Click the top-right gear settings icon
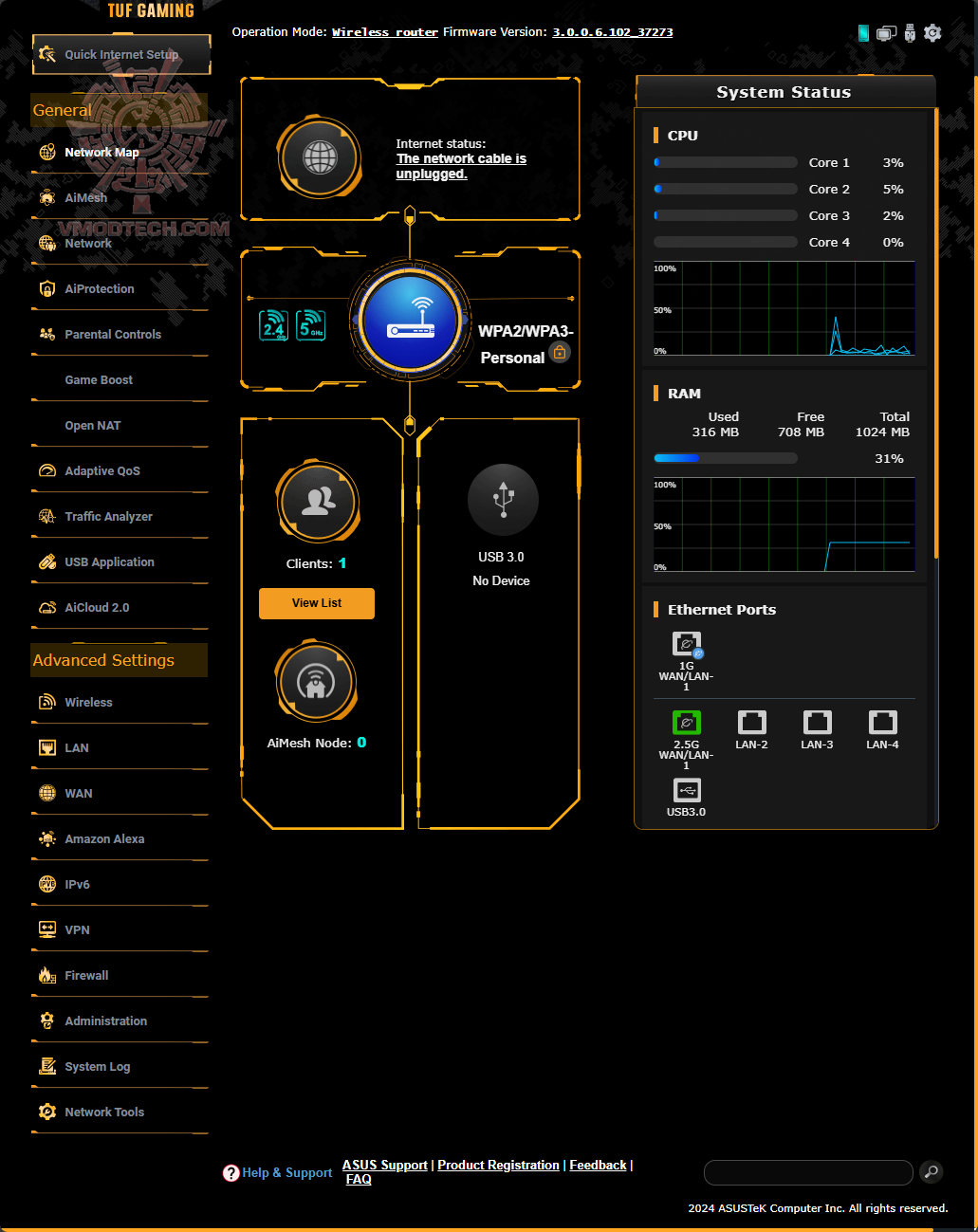 point(932,33)
